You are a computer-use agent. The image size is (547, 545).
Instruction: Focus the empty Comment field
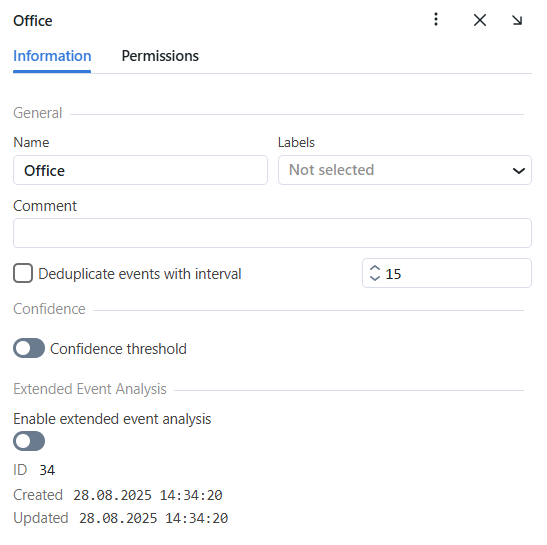tap(272, 233)
